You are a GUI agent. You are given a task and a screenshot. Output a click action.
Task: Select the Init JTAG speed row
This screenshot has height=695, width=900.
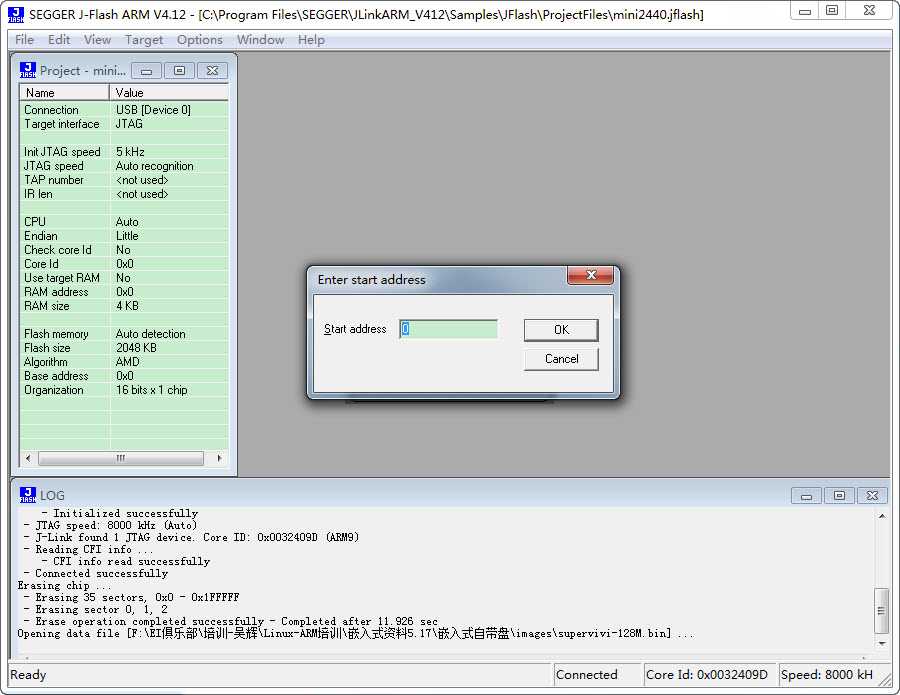tap(124, 152)
